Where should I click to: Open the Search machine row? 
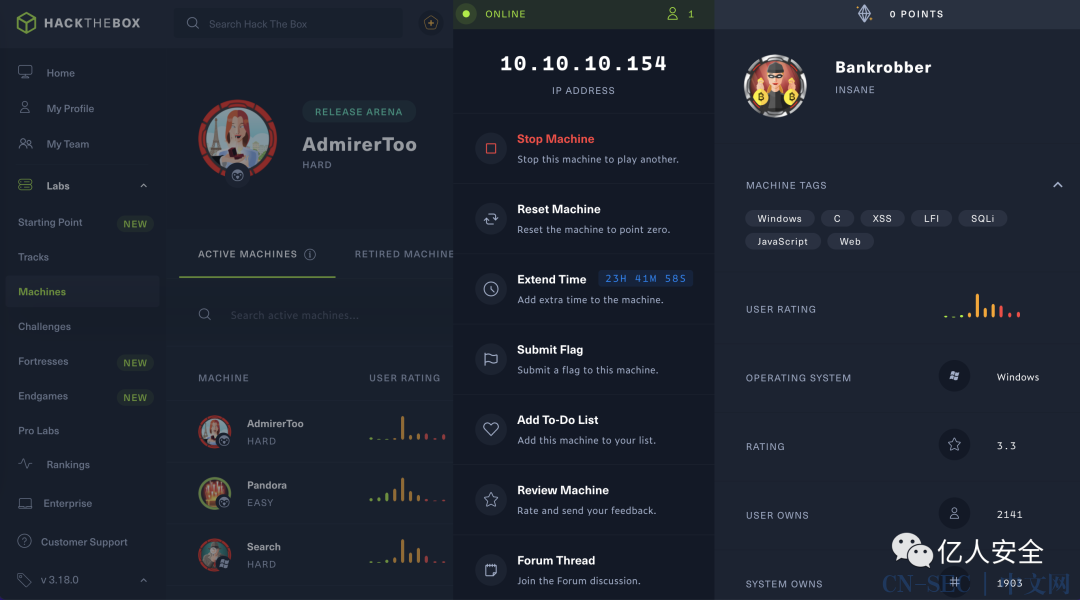point(310,555)
